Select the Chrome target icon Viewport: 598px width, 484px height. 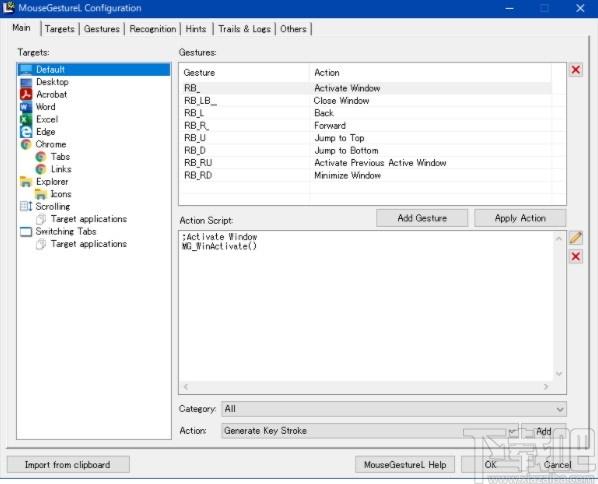tap(26, 144)
